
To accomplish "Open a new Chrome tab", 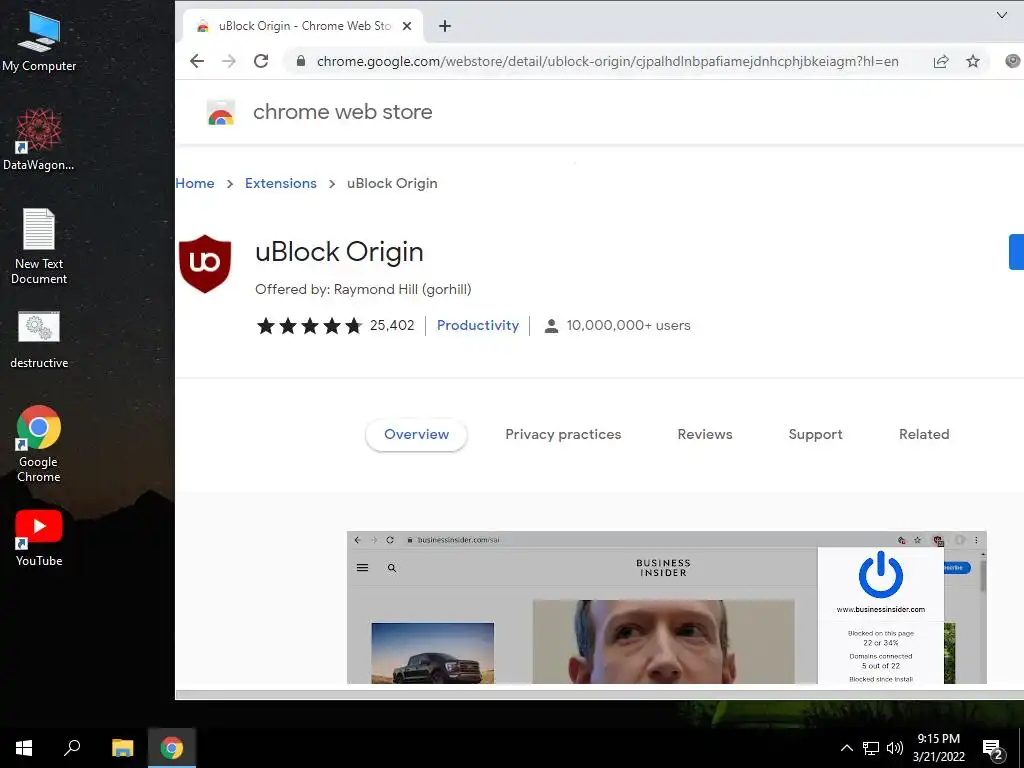I will (x=445, y=26).
